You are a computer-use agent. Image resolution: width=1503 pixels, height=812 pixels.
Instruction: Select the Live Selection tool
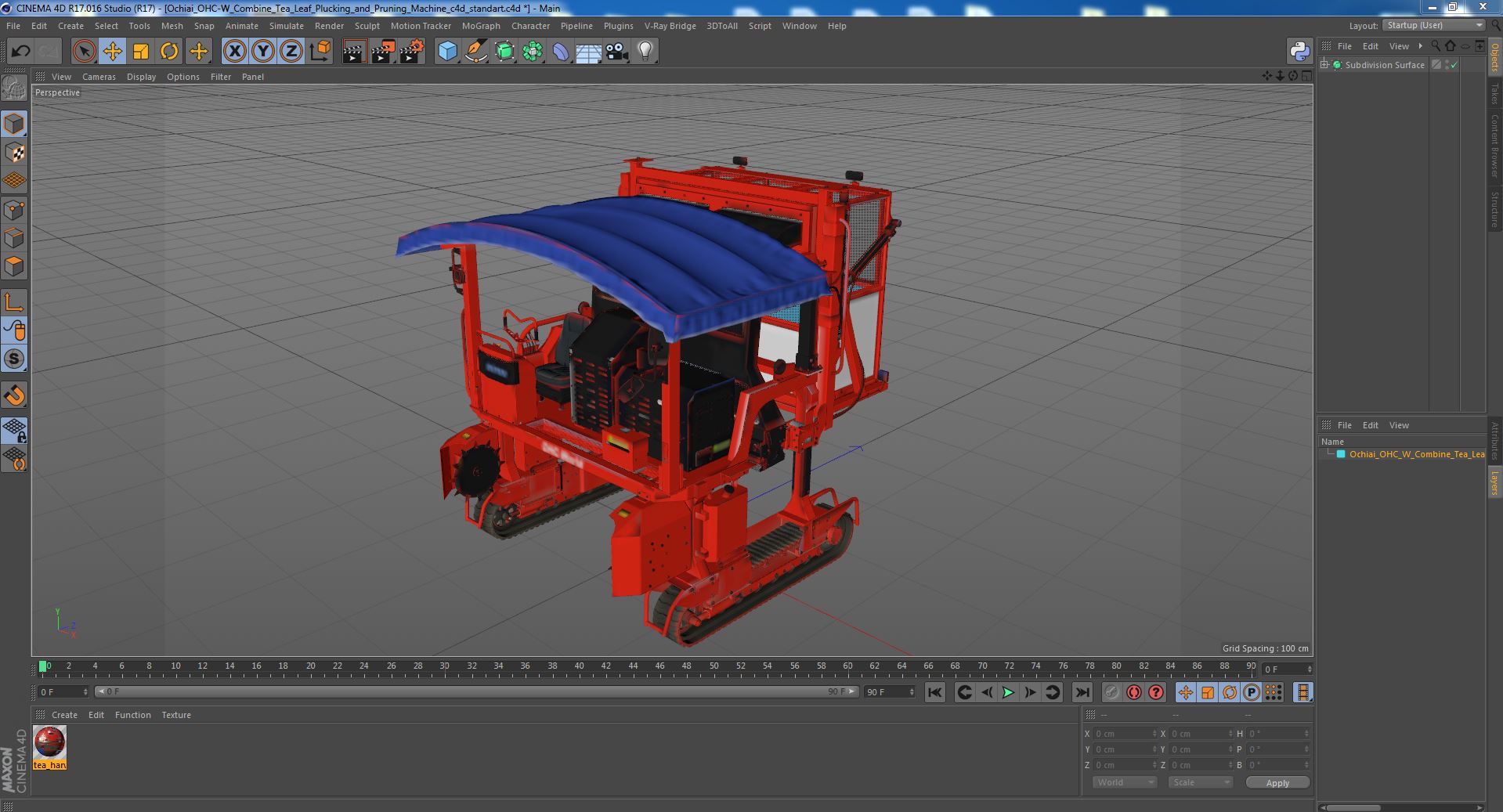(x=84, y=52)
